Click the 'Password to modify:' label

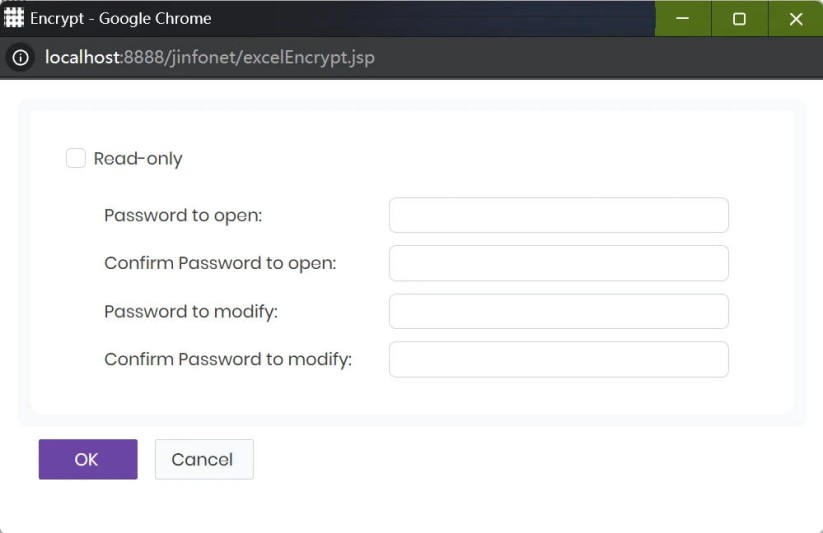click(x=191, y=312)
